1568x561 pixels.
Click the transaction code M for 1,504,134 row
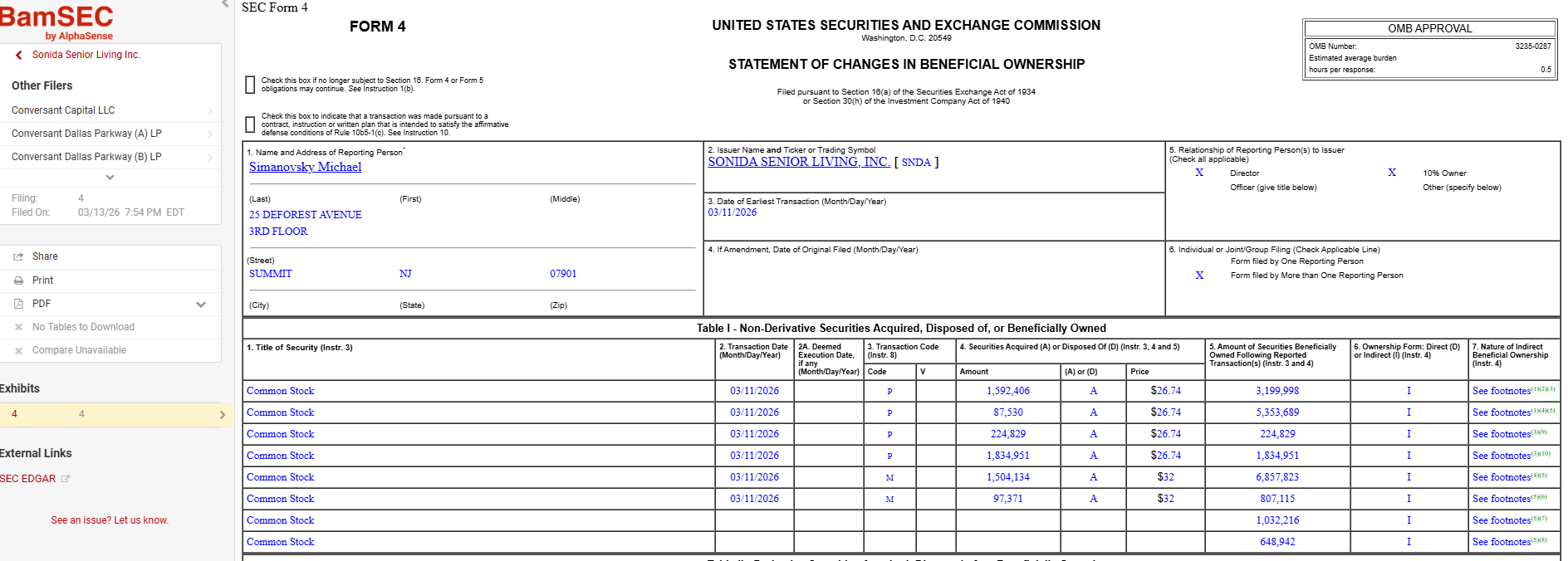[889, 478]
